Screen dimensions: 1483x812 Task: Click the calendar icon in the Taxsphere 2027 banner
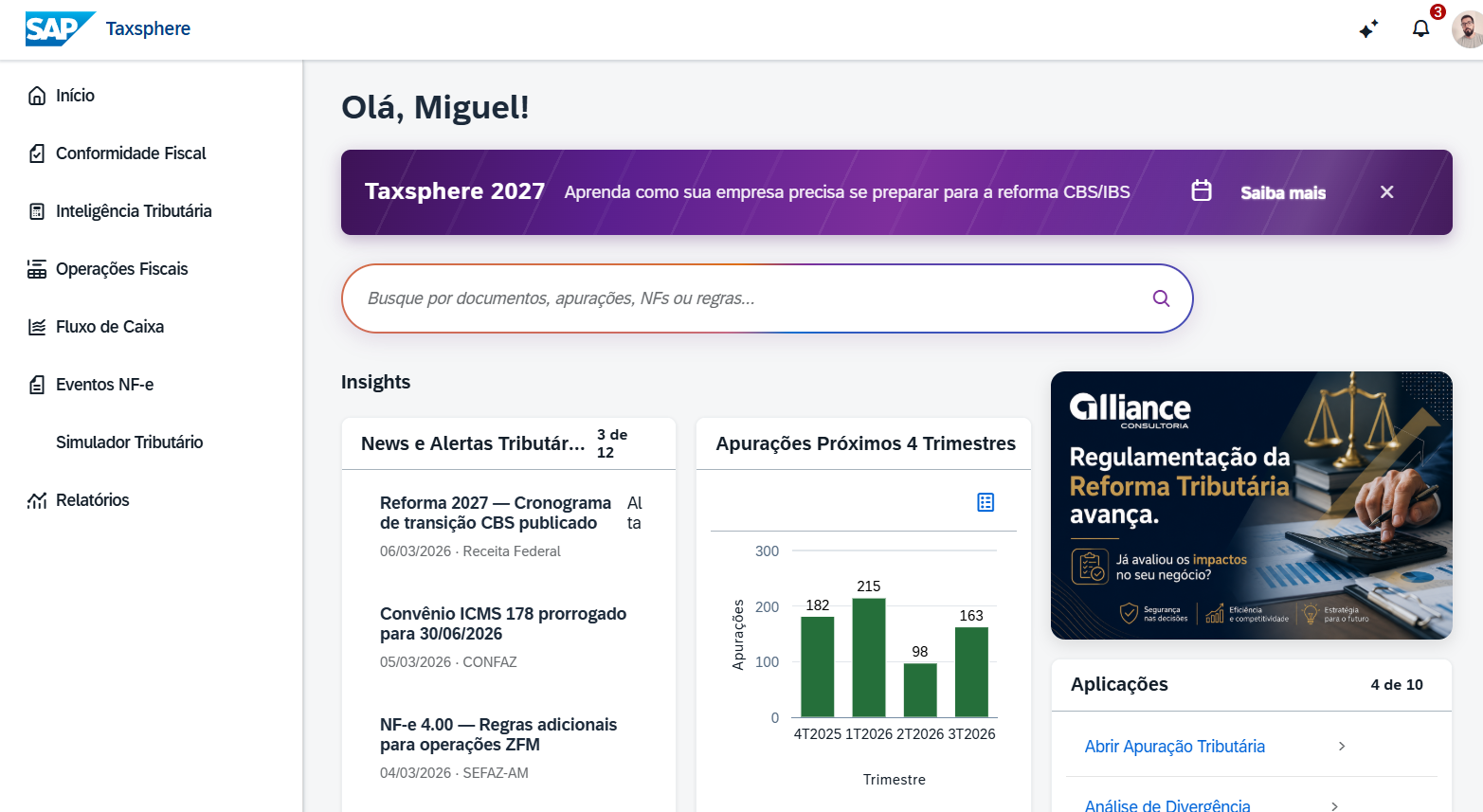click(x=1202, y=190)
